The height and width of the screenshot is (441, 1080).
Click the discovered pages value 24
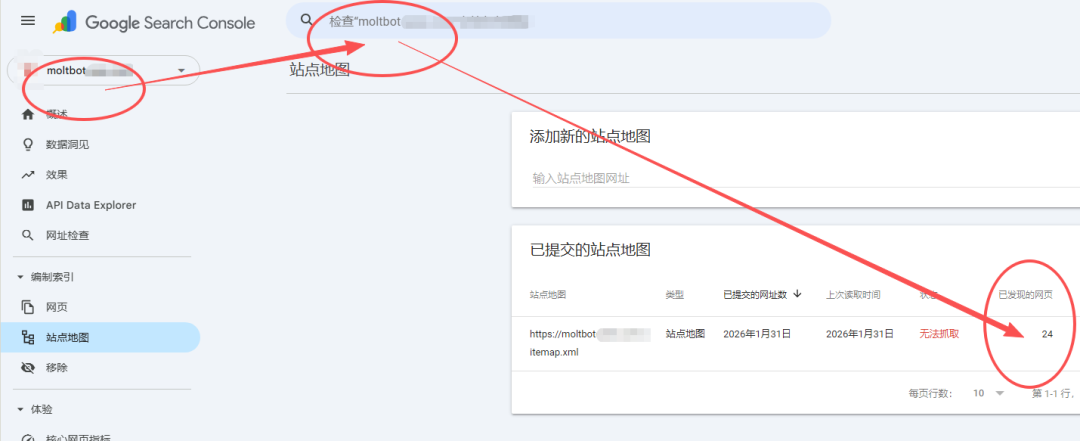click(1047, 334)
